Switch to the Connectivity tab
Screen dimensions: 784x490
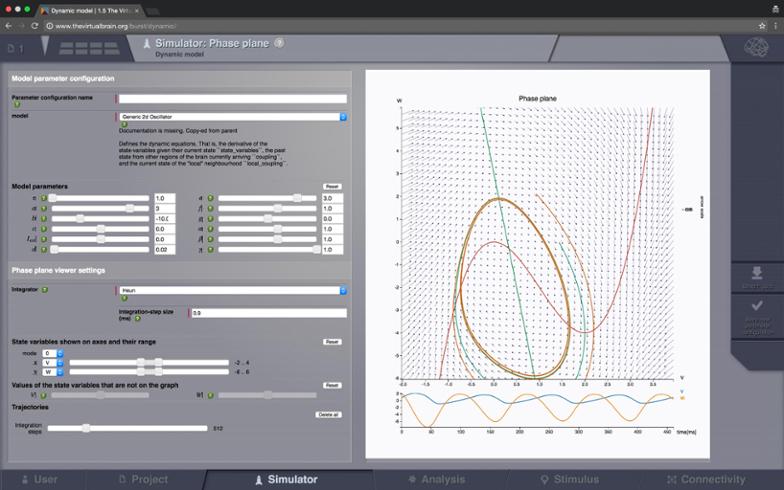(x=706, y=479)
